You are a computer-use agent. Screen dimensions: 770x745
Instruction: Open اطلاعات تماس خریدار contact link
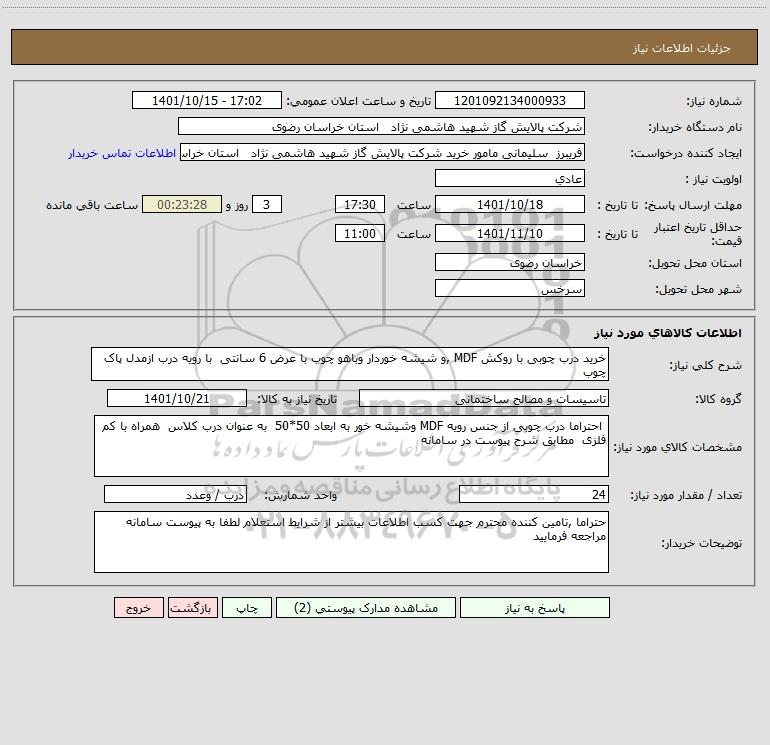122,153
